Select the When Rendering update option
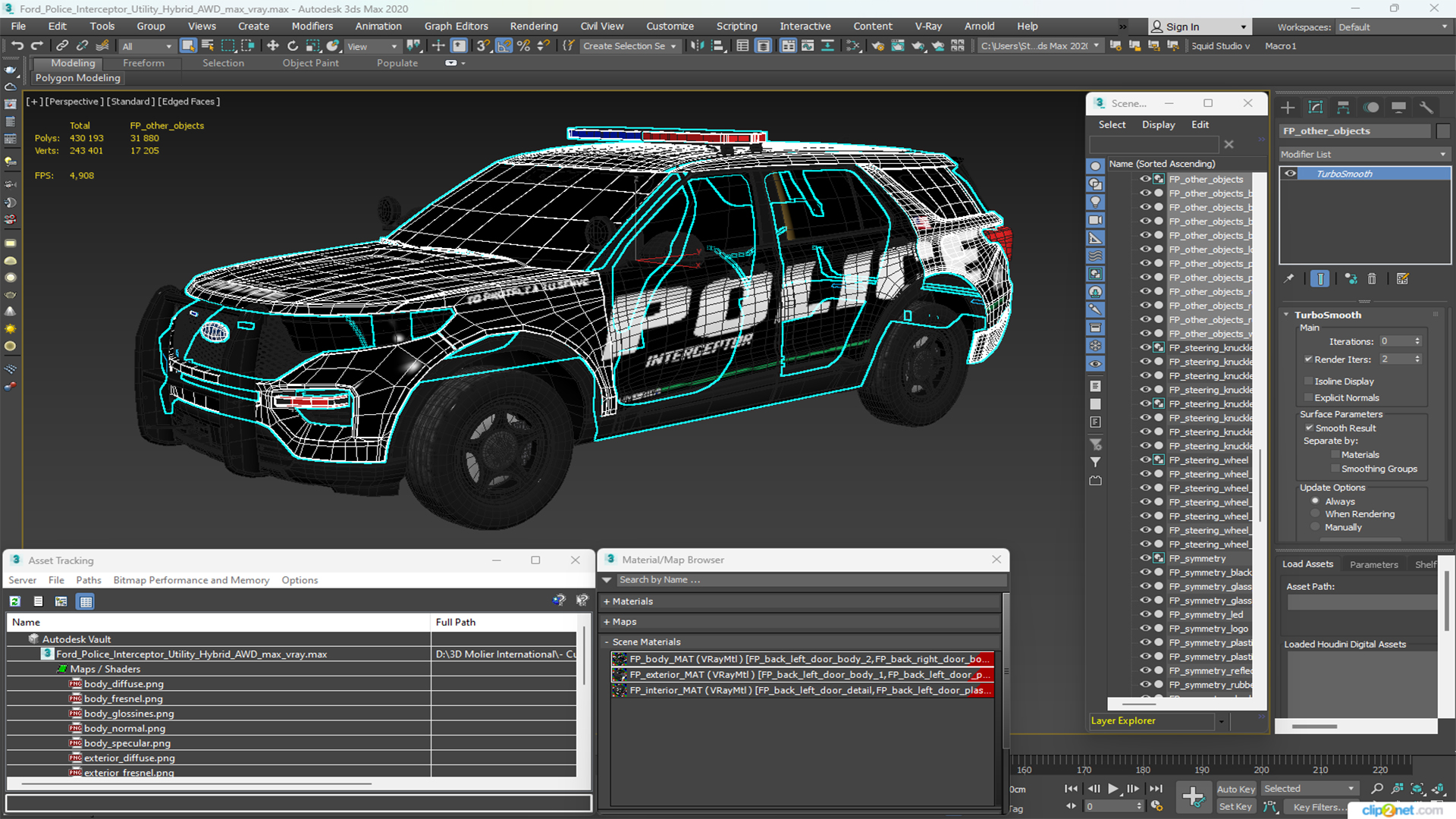 (1316, 514)
